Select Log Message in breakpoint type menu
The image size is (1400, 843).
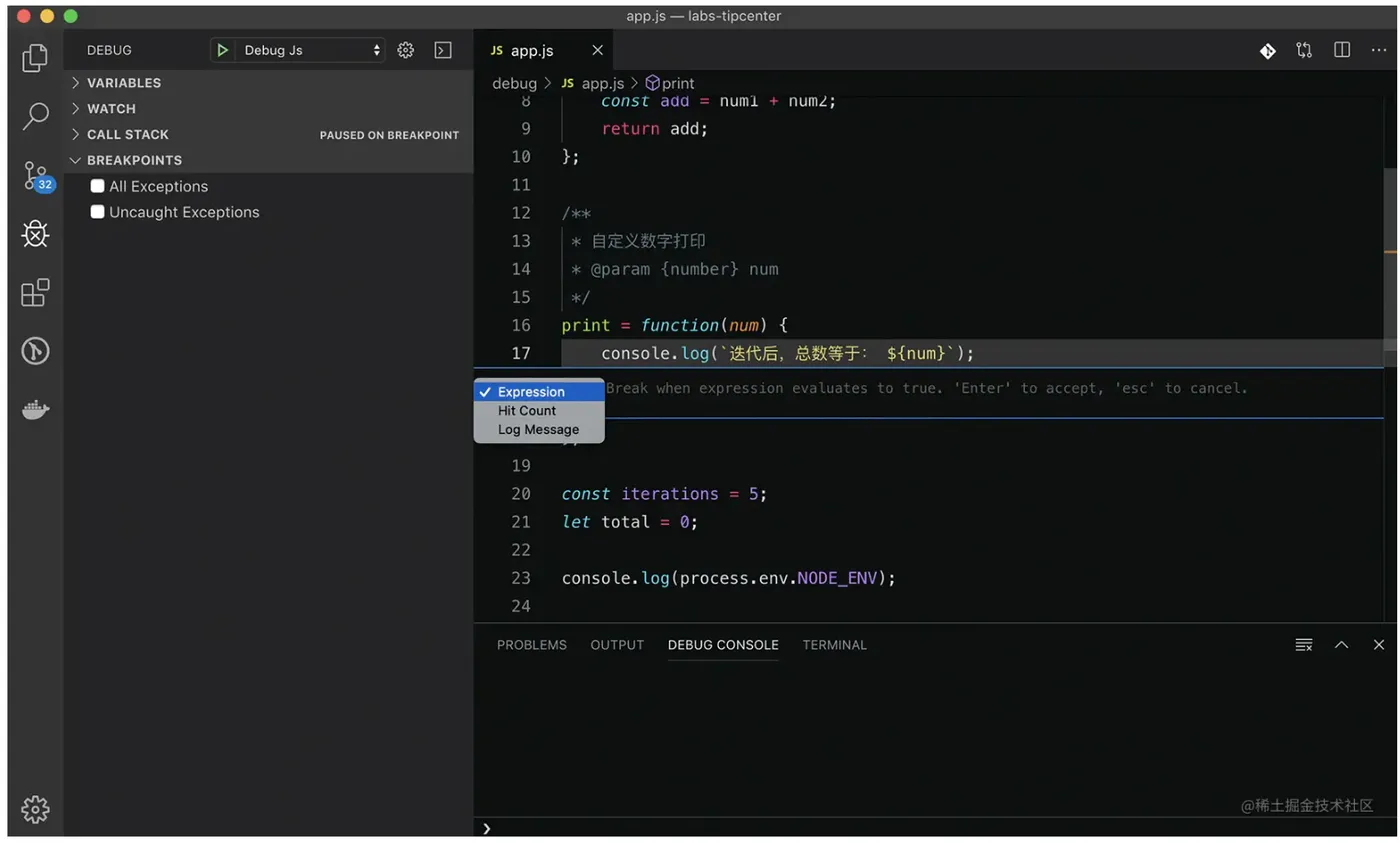click(x=539, y=430)
